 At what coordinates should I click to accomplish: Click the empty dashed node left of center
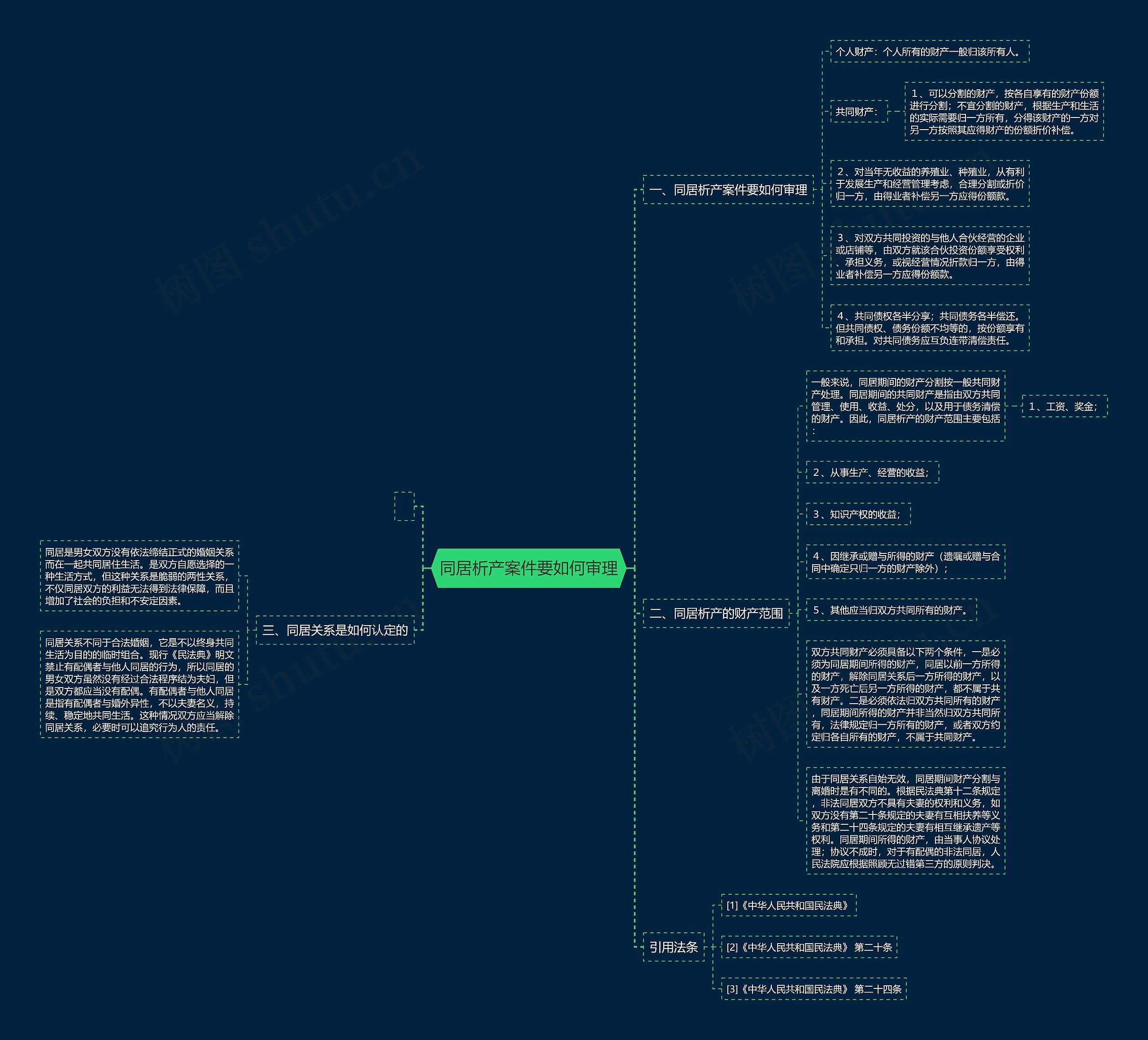pyautogui.click(x=404, y=506)
